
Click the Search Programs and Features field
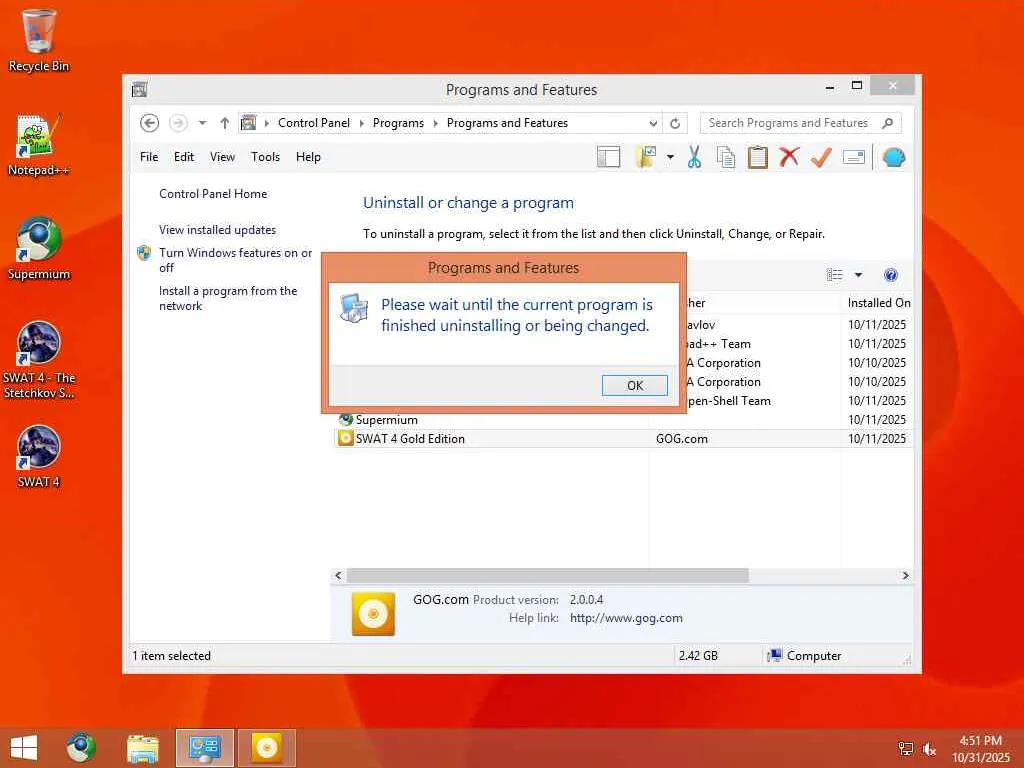pos(788,123)
